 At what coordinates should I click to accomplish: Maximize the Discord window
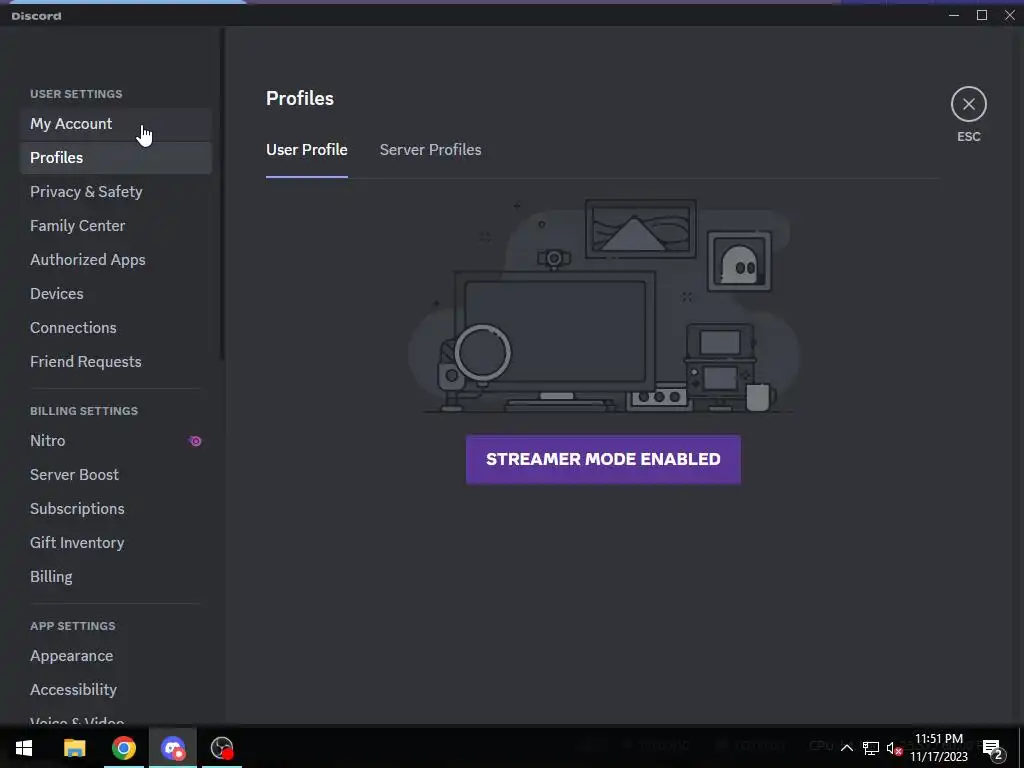coord(982,15)
